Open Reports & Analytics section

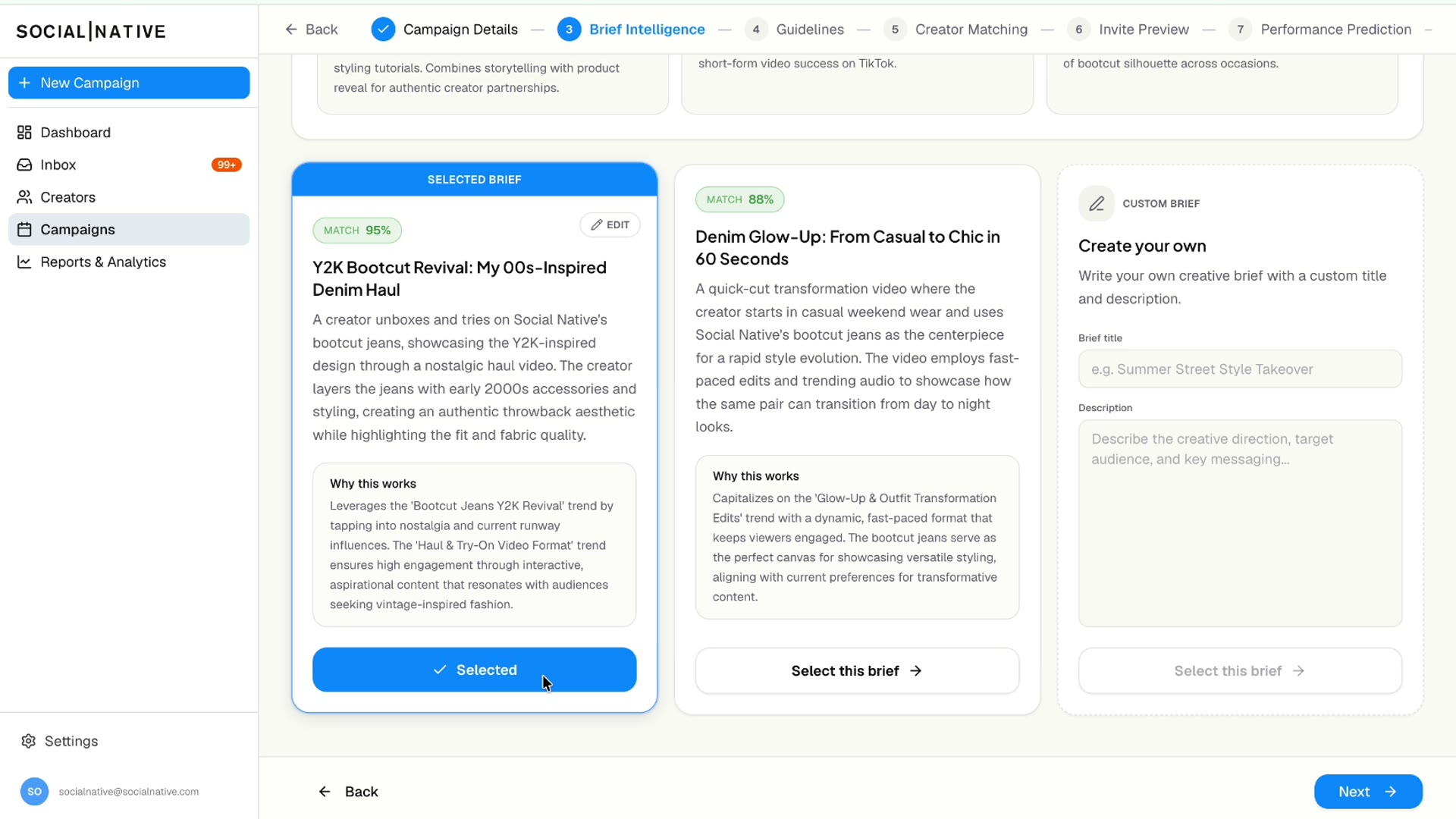click(x=129, y=262)
